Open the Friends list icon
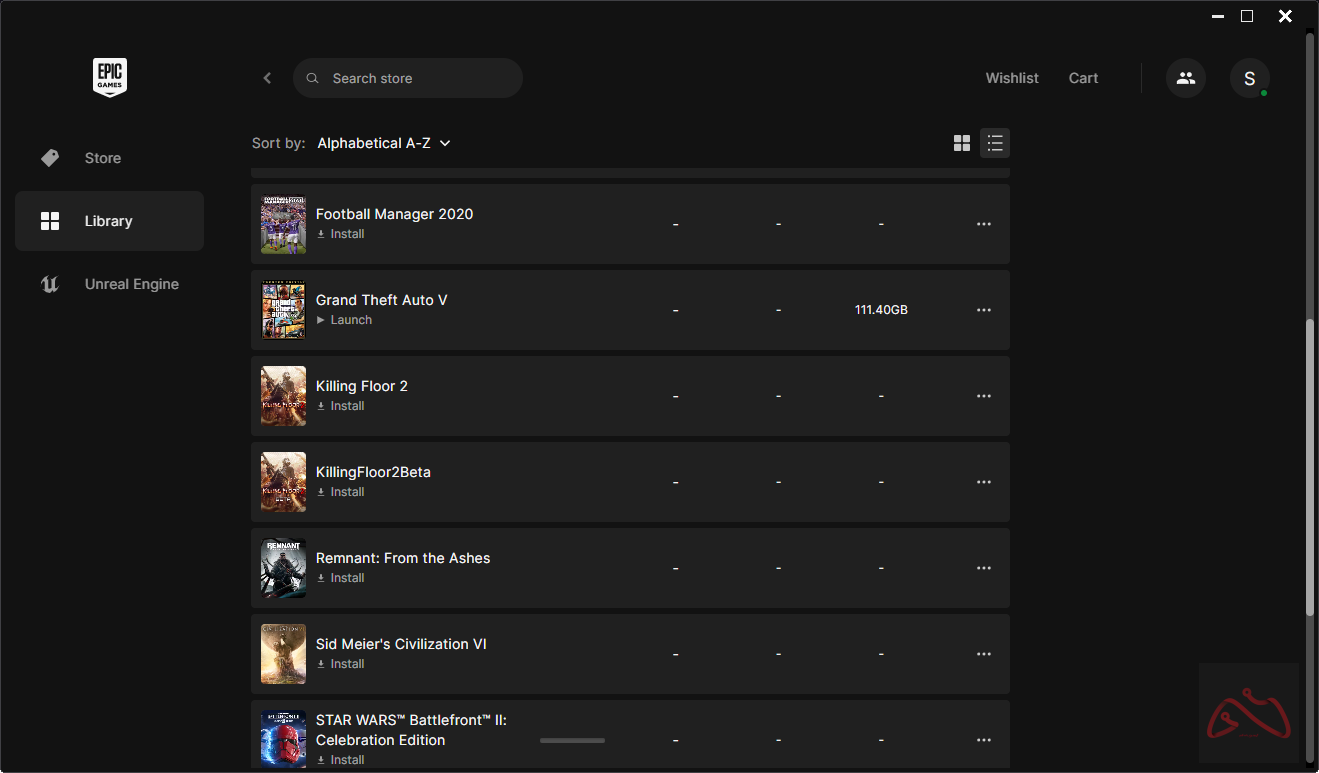 (1185, 78)
